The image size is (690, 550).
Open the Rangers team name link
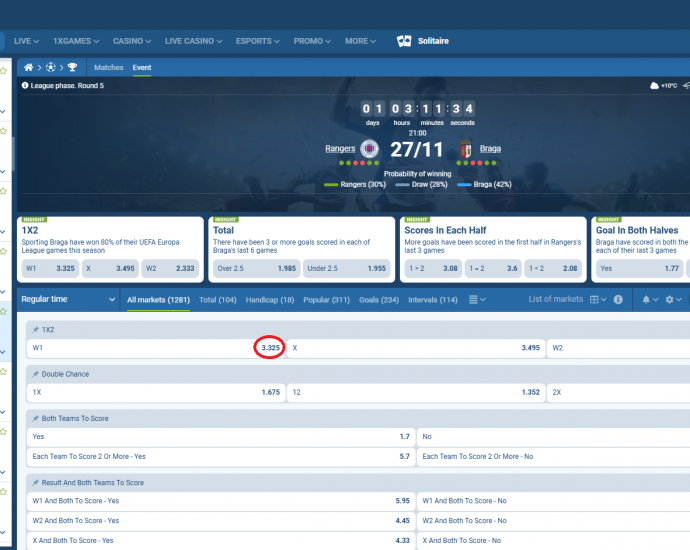pyautogui.click(x=340, y=149)
